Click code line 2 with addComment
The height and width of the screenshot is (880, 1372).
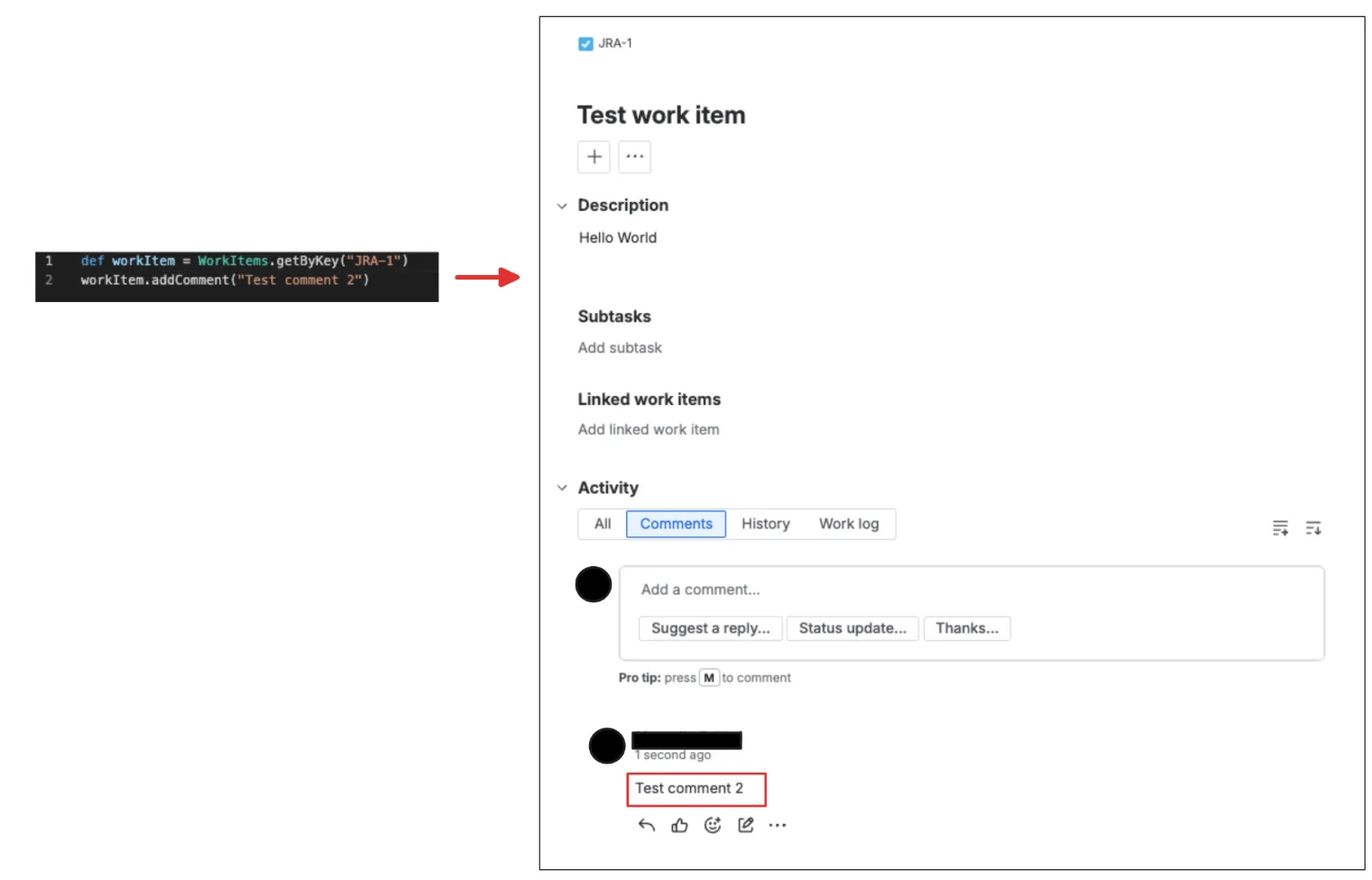point(225,280)
